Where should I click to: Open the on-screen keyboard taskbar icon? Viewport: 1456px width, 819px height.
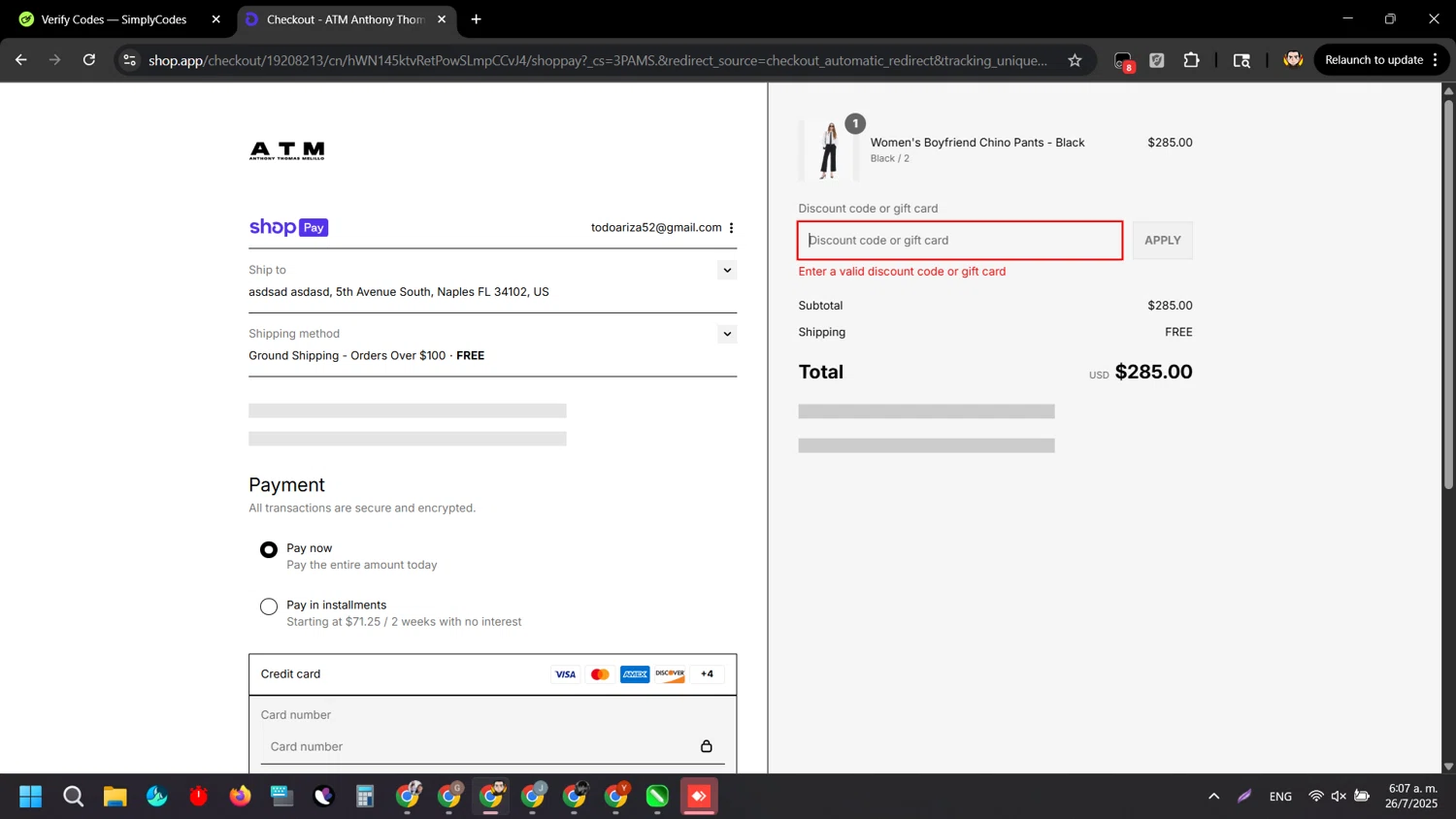pyautogui.click(x=281, y=797)
